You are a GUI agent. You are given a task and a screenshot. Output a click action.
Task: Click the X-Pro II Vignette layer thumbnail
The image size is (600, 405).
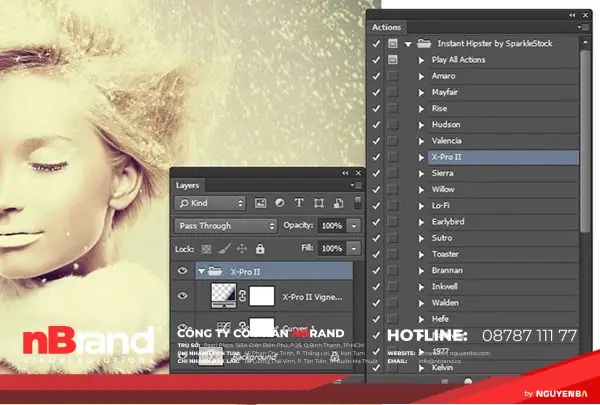pos(223,296)
